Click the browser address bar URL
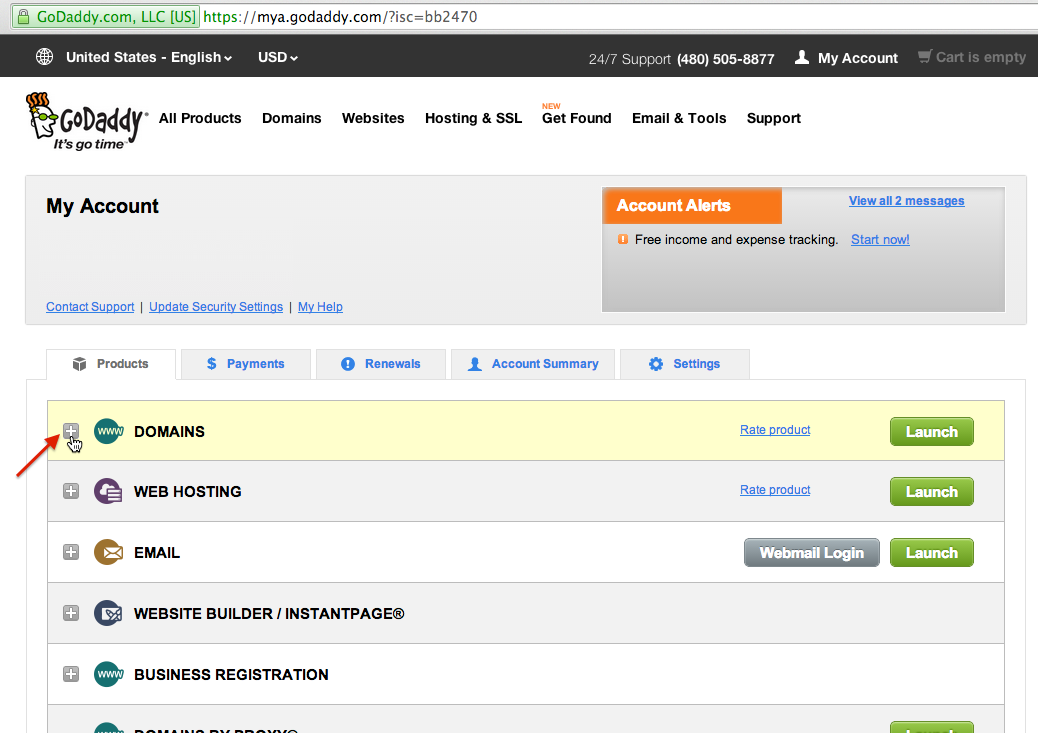The width and height of the screenshot is (1038, 733). (x=340, y=17)
